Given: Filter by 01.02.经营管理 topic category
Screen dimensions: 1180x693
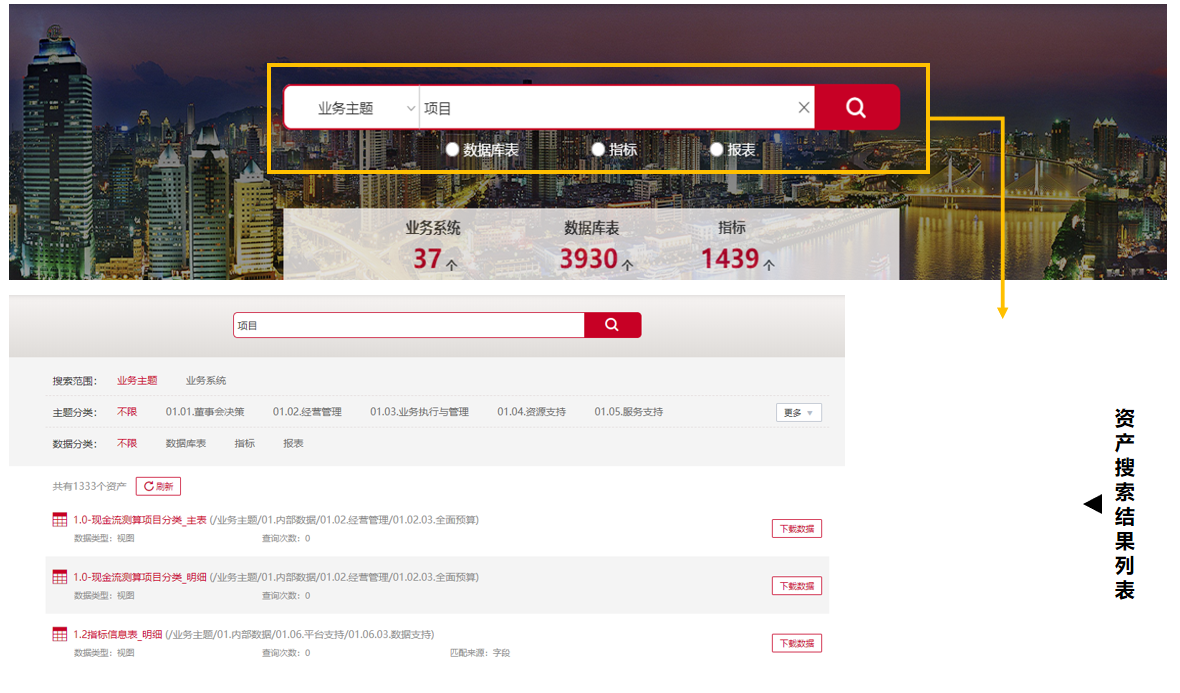Looking at the screenshot, I should (307, 412).
